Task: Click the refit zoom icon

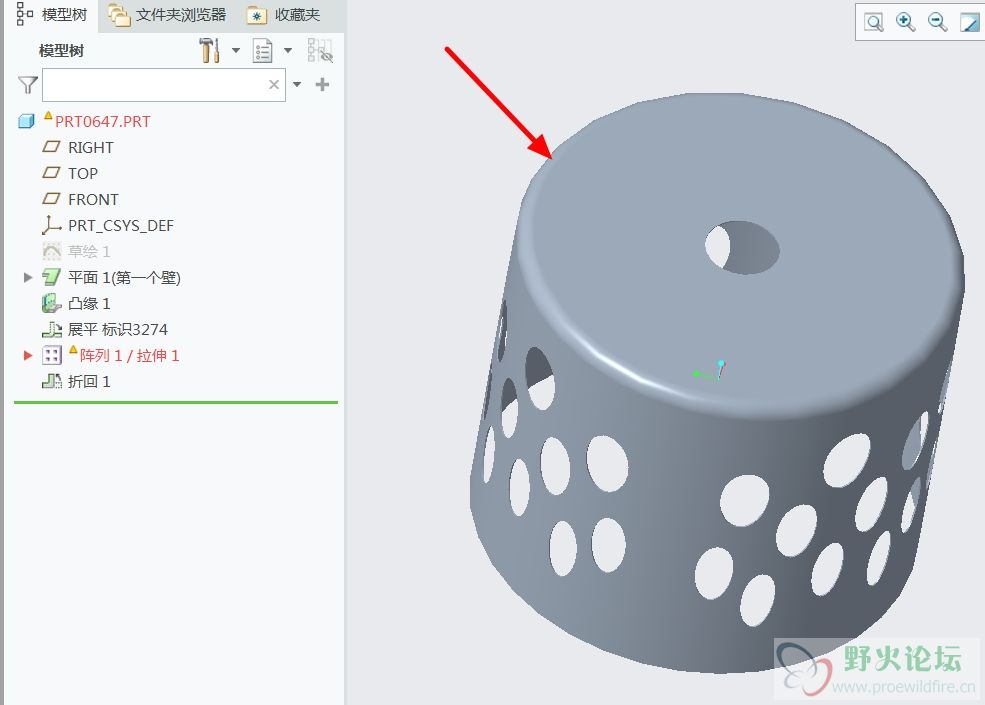Action: (874, 23)
